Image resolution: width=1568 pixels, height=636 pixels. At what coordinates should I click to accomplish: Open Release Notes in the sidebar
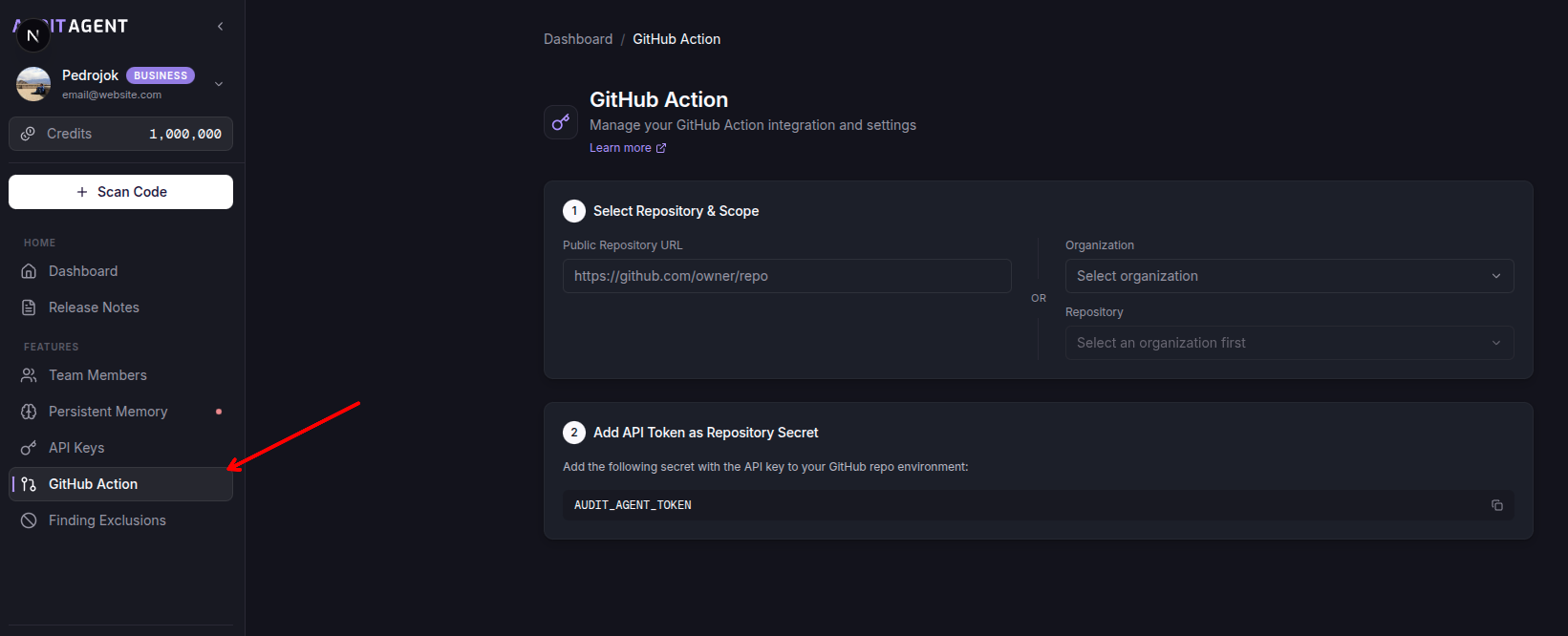pos(120,307)
